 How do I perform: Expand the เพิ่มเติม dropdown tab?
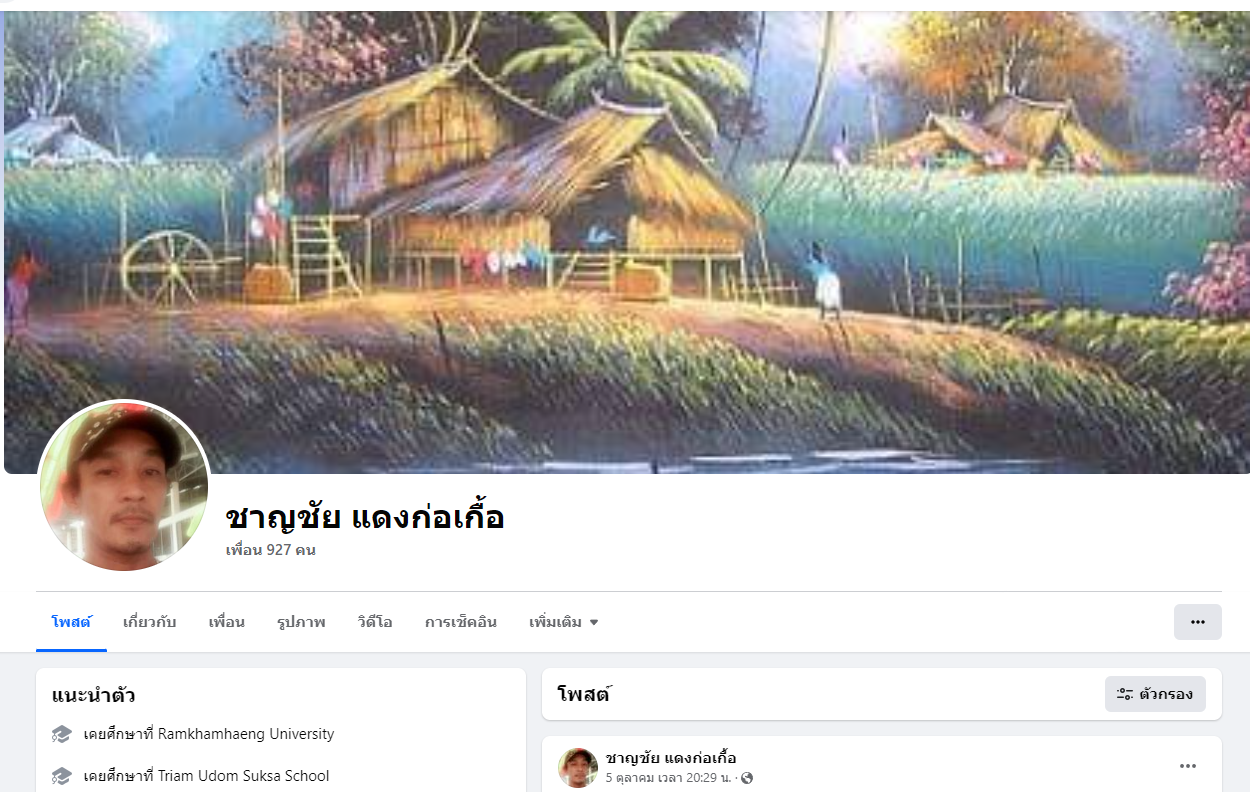564,622
